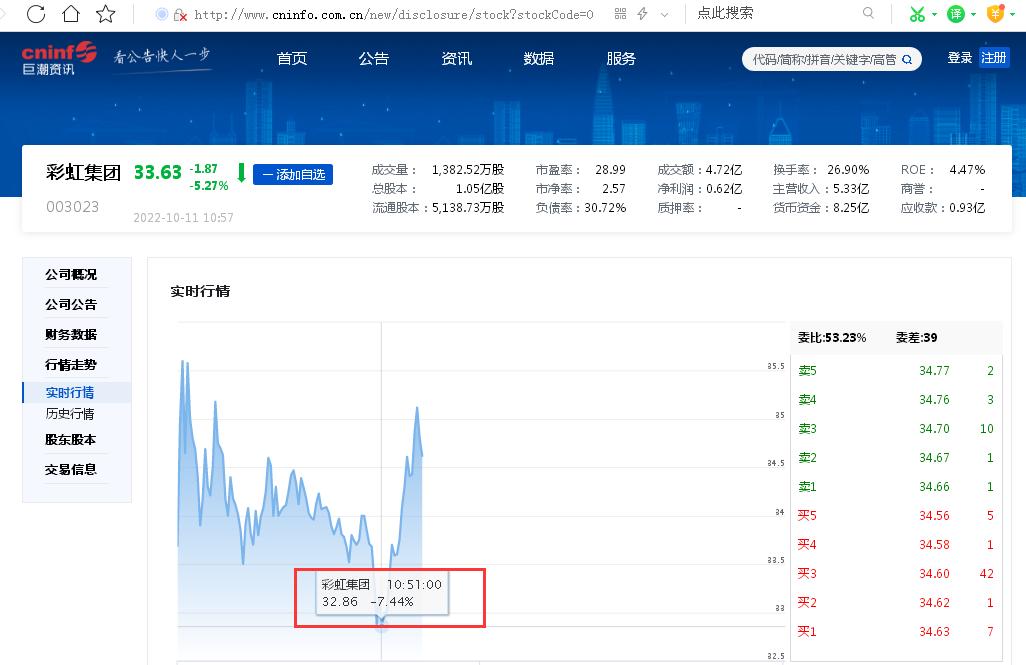Click the stock name 彩虹集团
The width and height of the screenshot is (1026, 665).
coord(84,173)
